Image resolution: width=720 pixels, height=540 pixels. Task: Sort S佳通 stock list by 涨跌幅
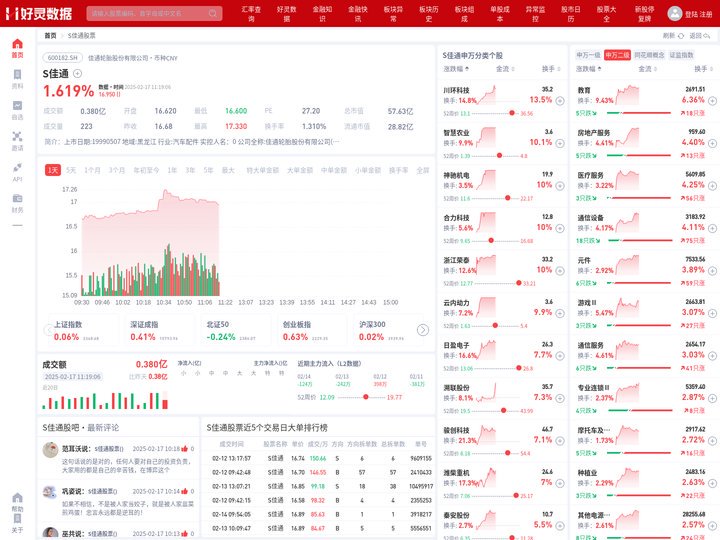(x=456, y=69)
